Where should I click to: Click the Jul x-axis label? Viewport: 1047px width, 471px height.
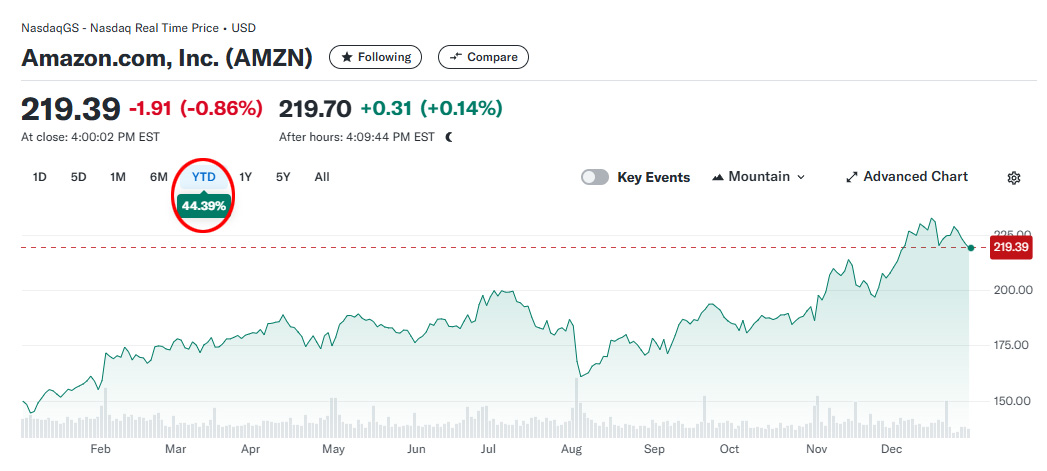click(488, 450)
